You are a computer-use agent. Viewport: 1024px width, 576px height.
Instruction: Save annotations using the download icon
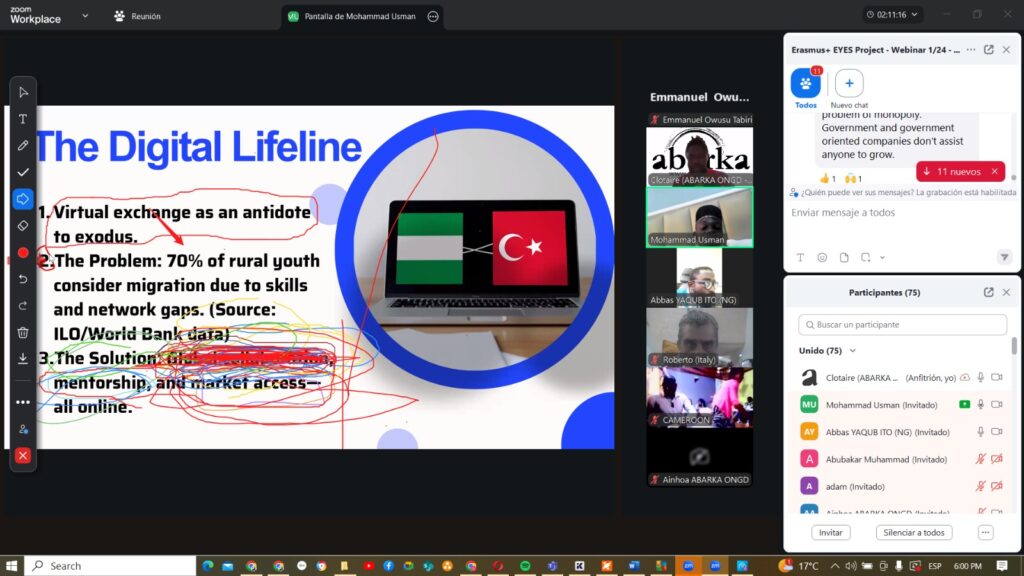point(23,358)
